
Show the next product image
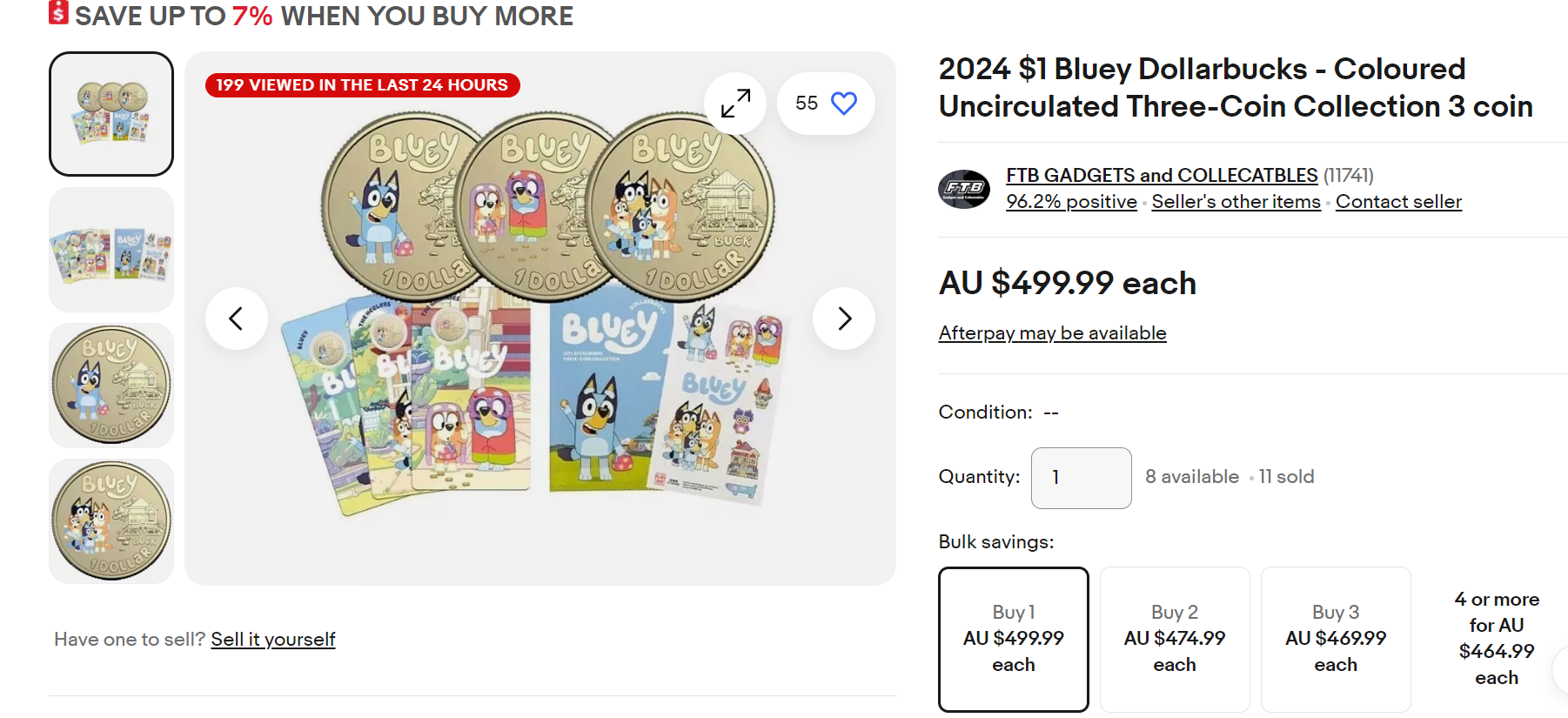[842, 319]
